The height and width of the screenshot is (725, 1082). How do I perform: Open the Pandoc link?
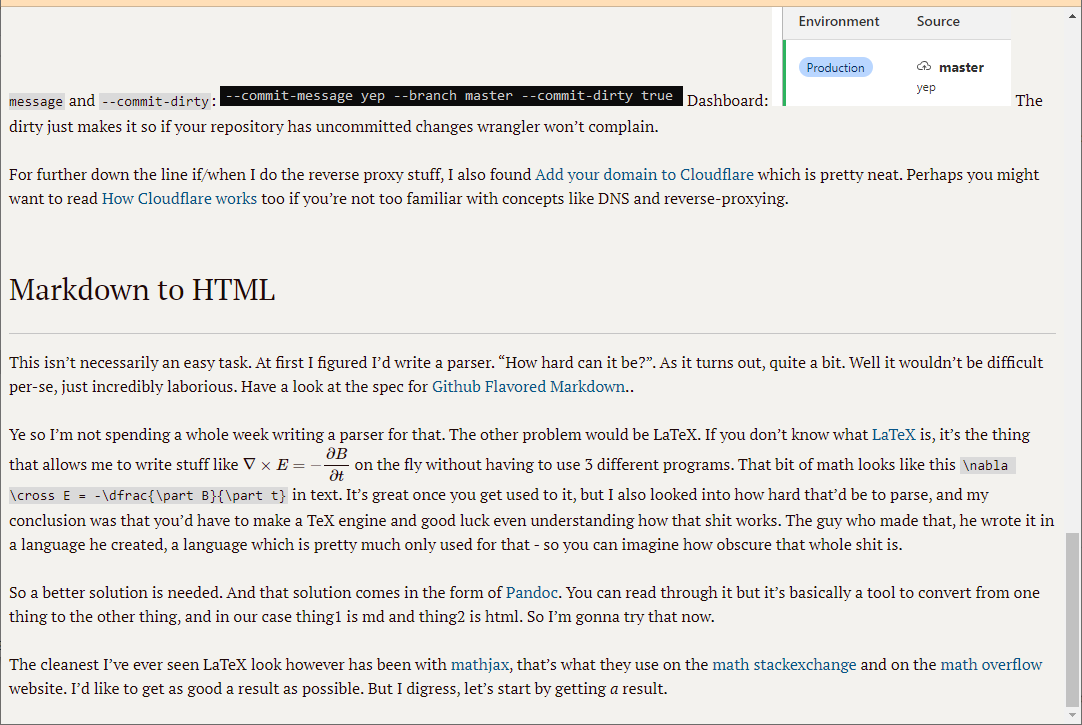531,592
